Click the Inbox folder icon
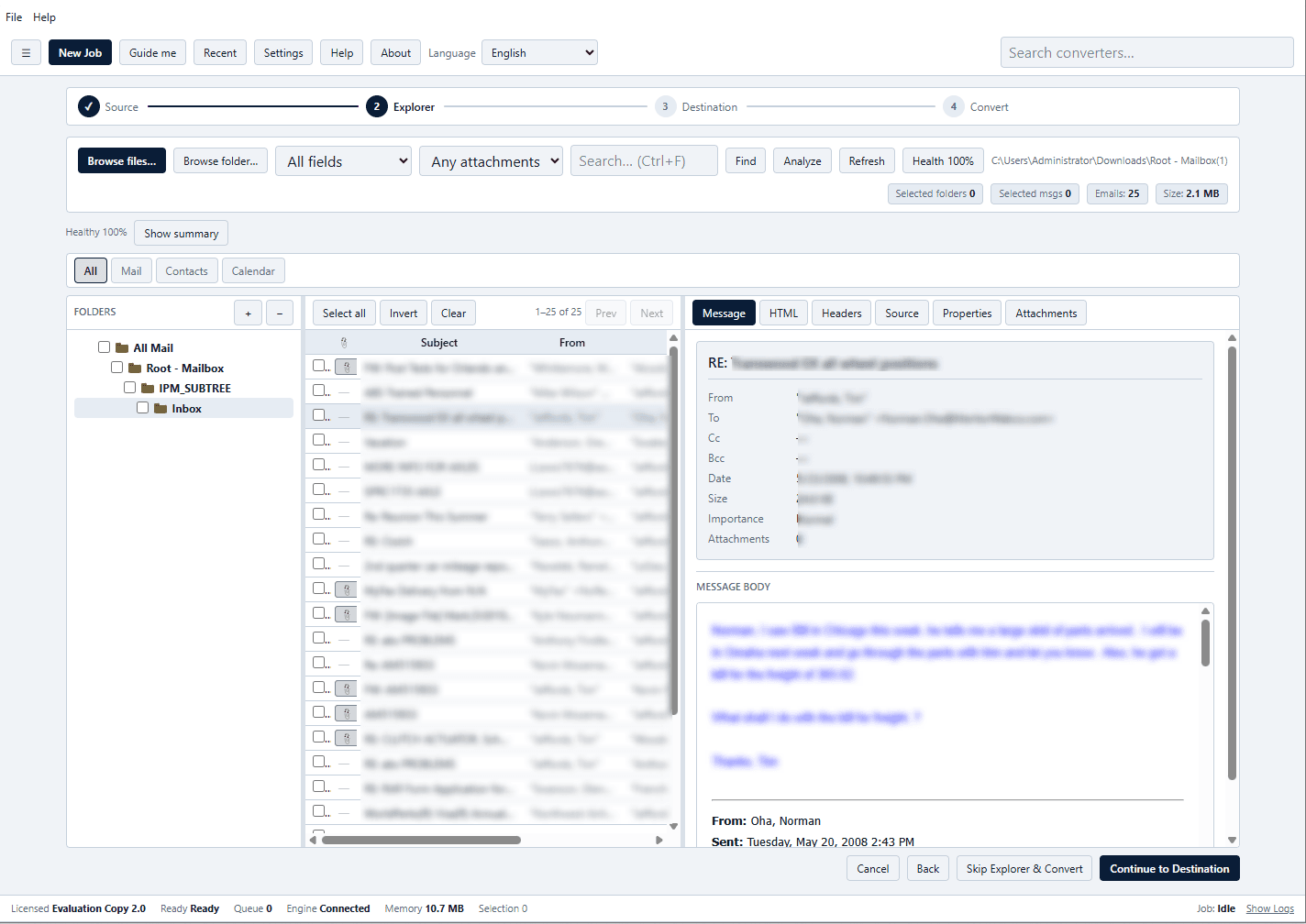This screenshot has width=1306, height=924. click(x=160, y=409)
